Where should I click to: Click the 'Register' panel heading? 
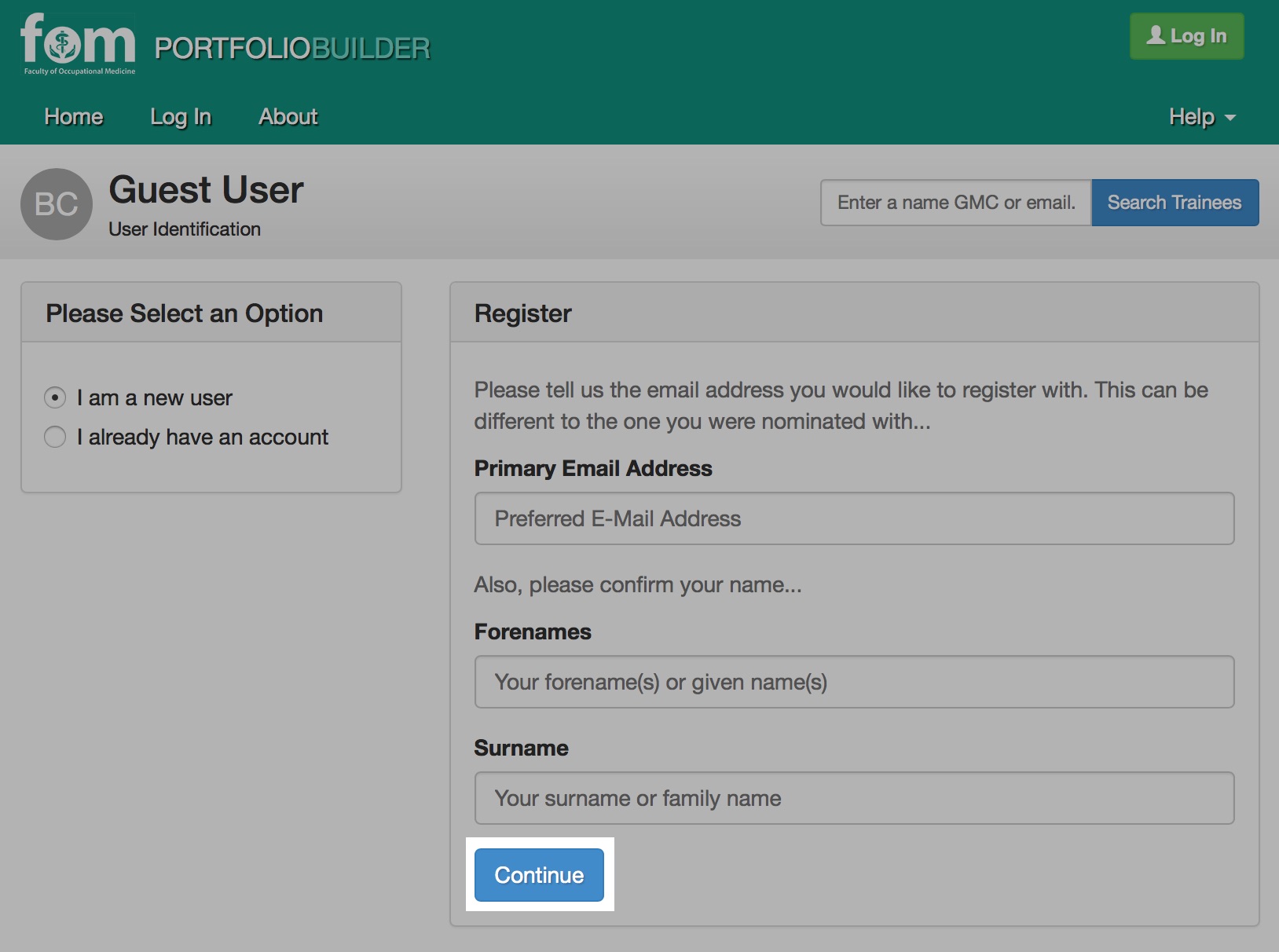coord(523,313)
